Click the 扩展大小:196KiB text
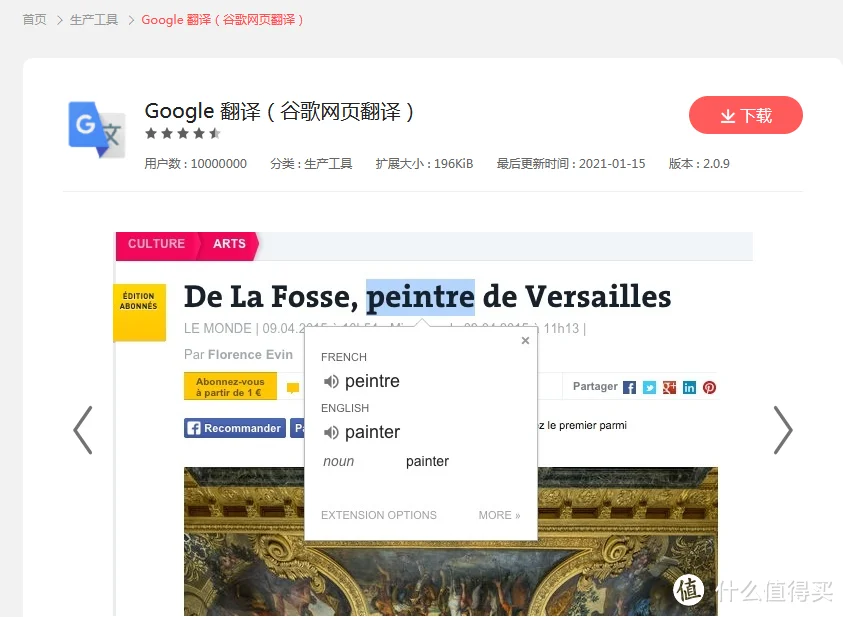 (424, 163)
